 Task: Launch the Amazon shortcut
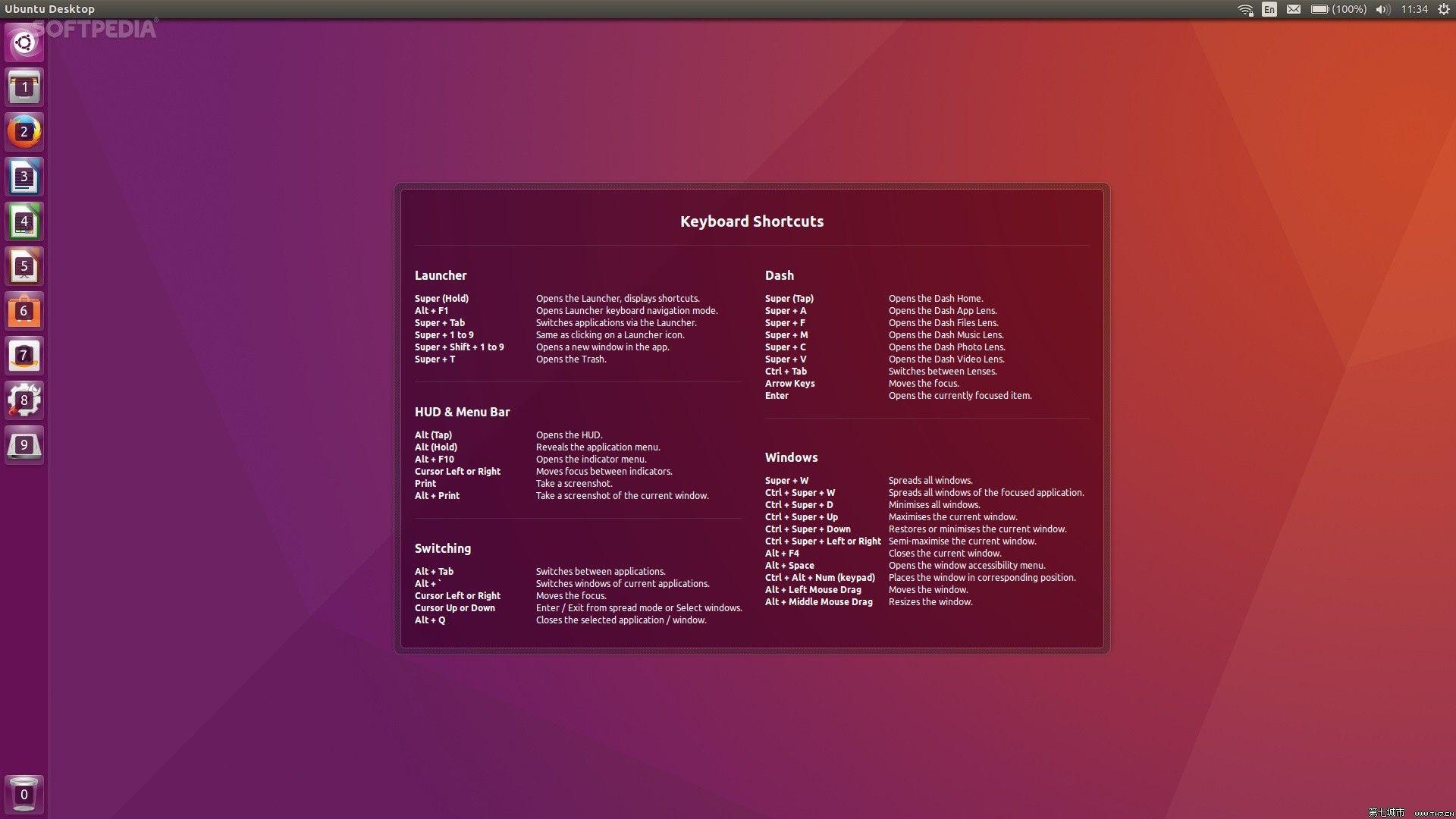point(24,356)
